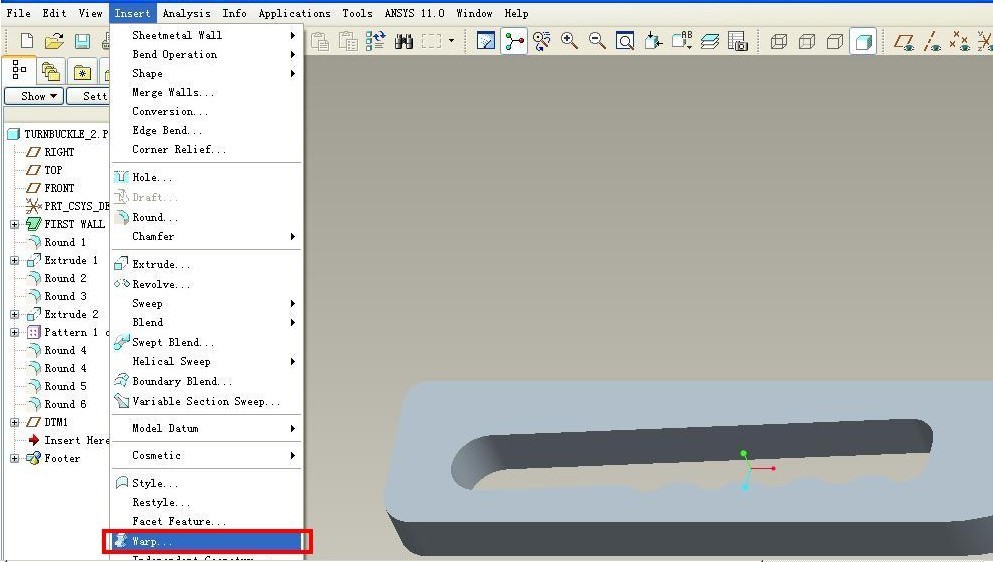This screenshot has width=993, height=562.
Task: Expand the Footer tree node
Action: (15, 458)
